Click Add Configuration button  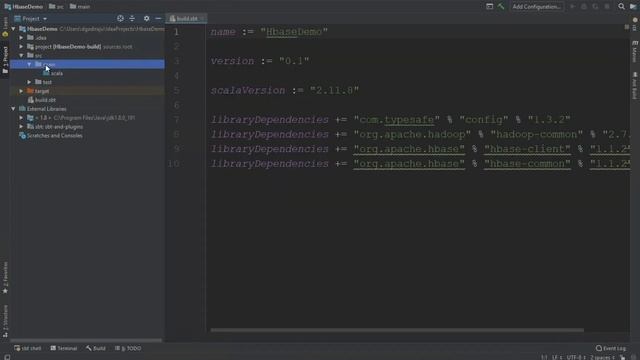pyautogui.click(x=536, y=7)
